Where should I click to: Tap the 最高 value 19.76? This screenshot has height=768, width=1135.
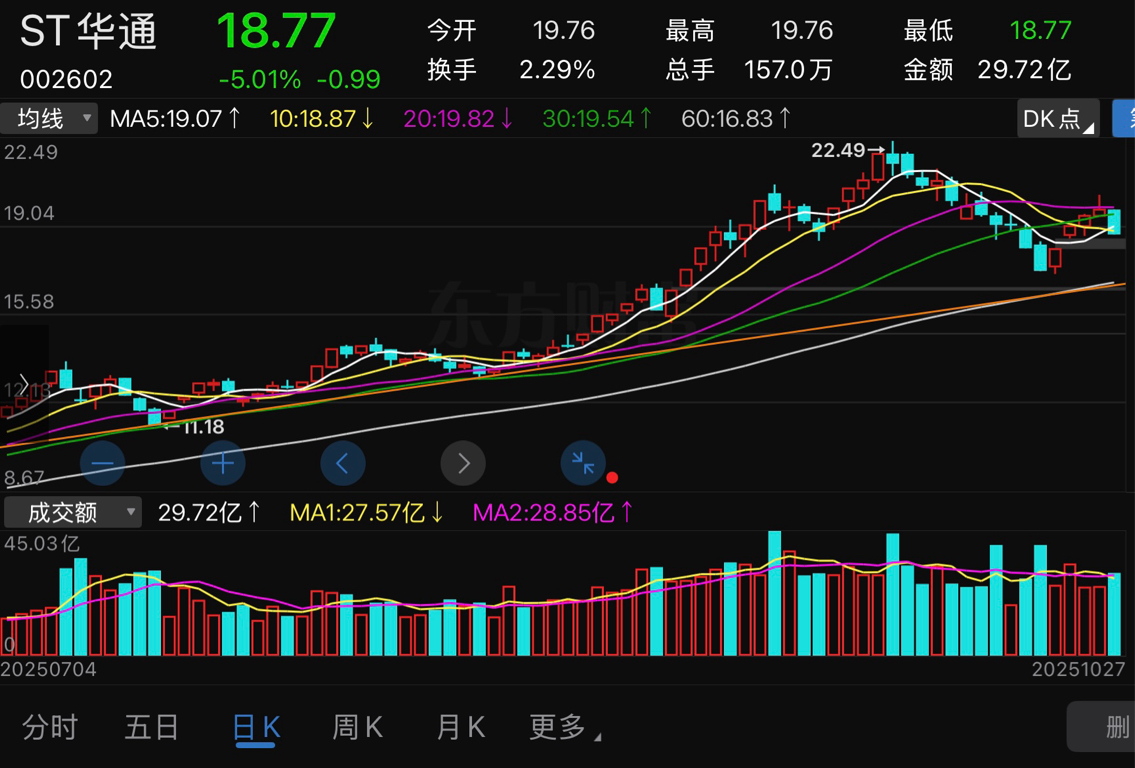pyautogui.click(x=801, y=30)
